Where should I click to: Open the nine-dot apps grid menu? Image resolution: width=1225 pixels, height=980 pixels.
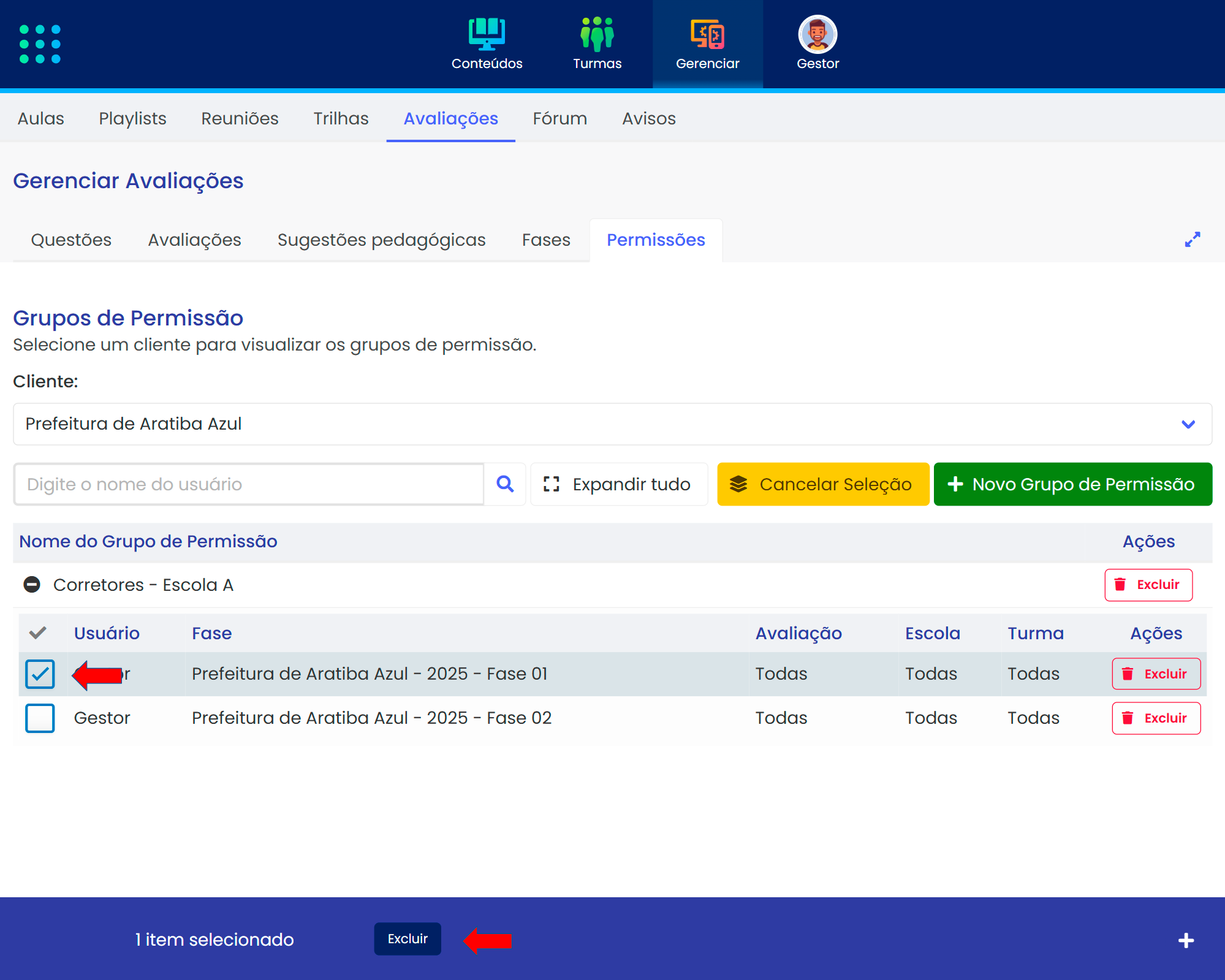40,44
